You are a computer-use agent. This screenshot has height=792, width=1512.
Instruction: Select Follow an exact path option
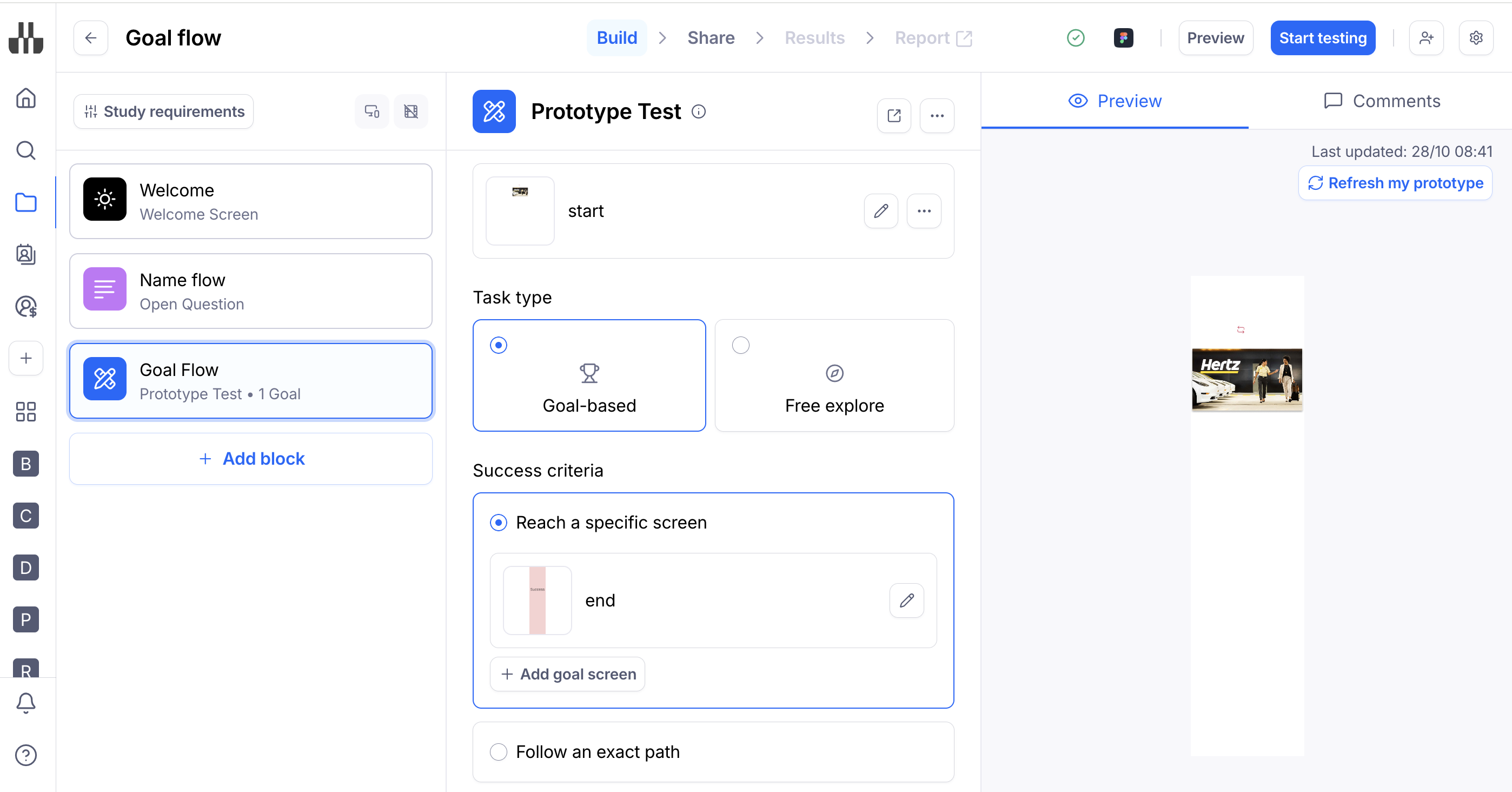[x=499, y=752]
